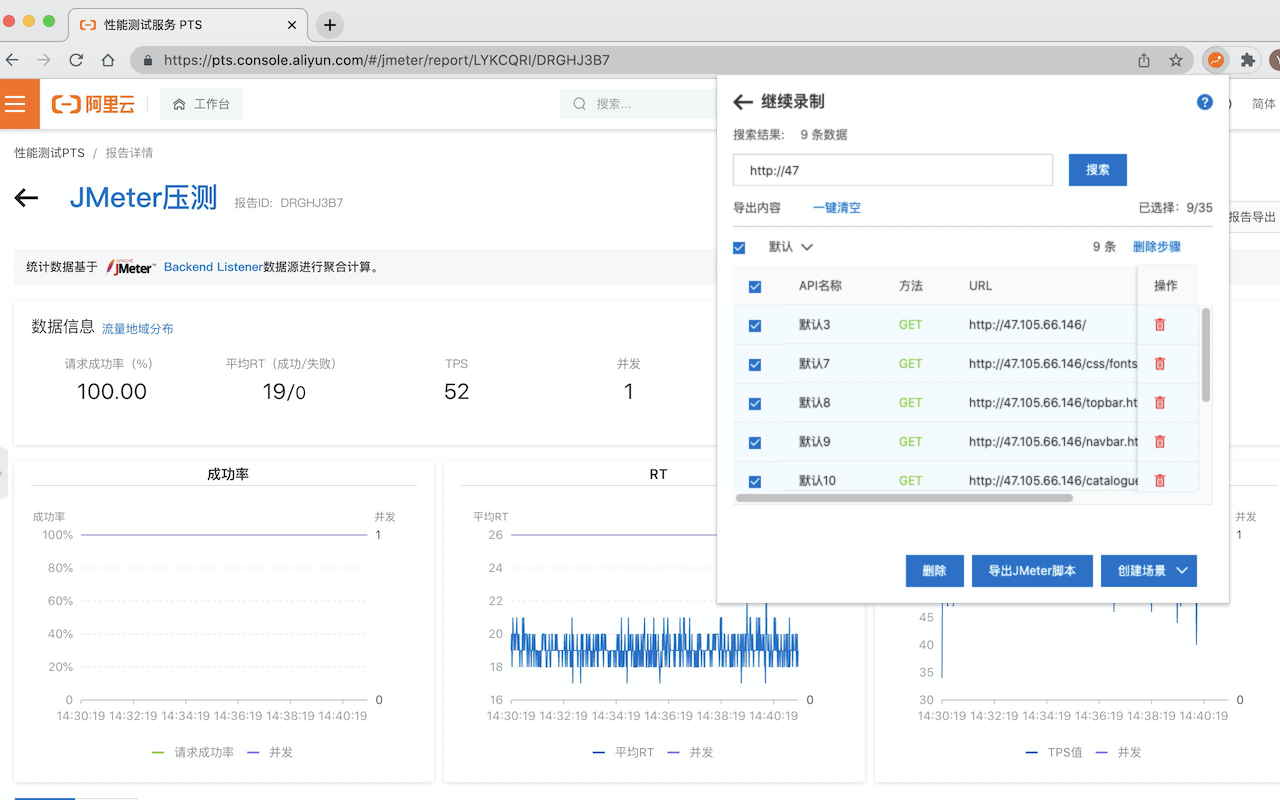The width and height of the screenshot is (1280, 800).
Task: Expand the 默认 group chevron
Action: (x=807, y=247)
